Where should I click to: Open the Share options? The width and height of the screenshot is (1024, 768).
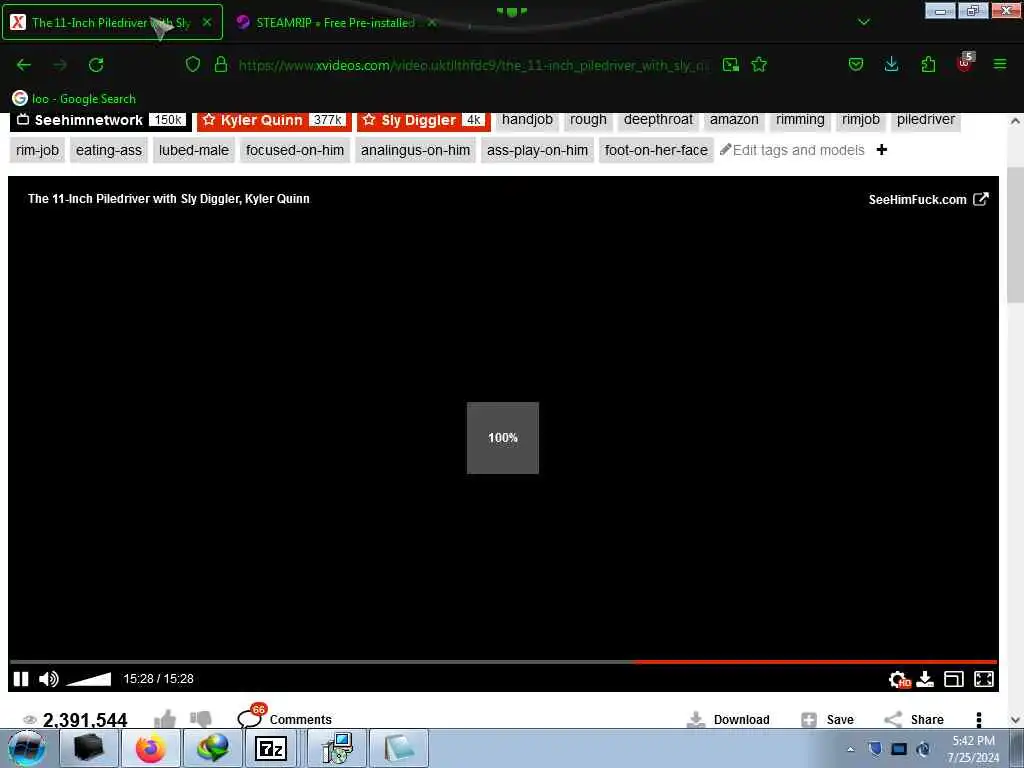(x=914, y=720)
